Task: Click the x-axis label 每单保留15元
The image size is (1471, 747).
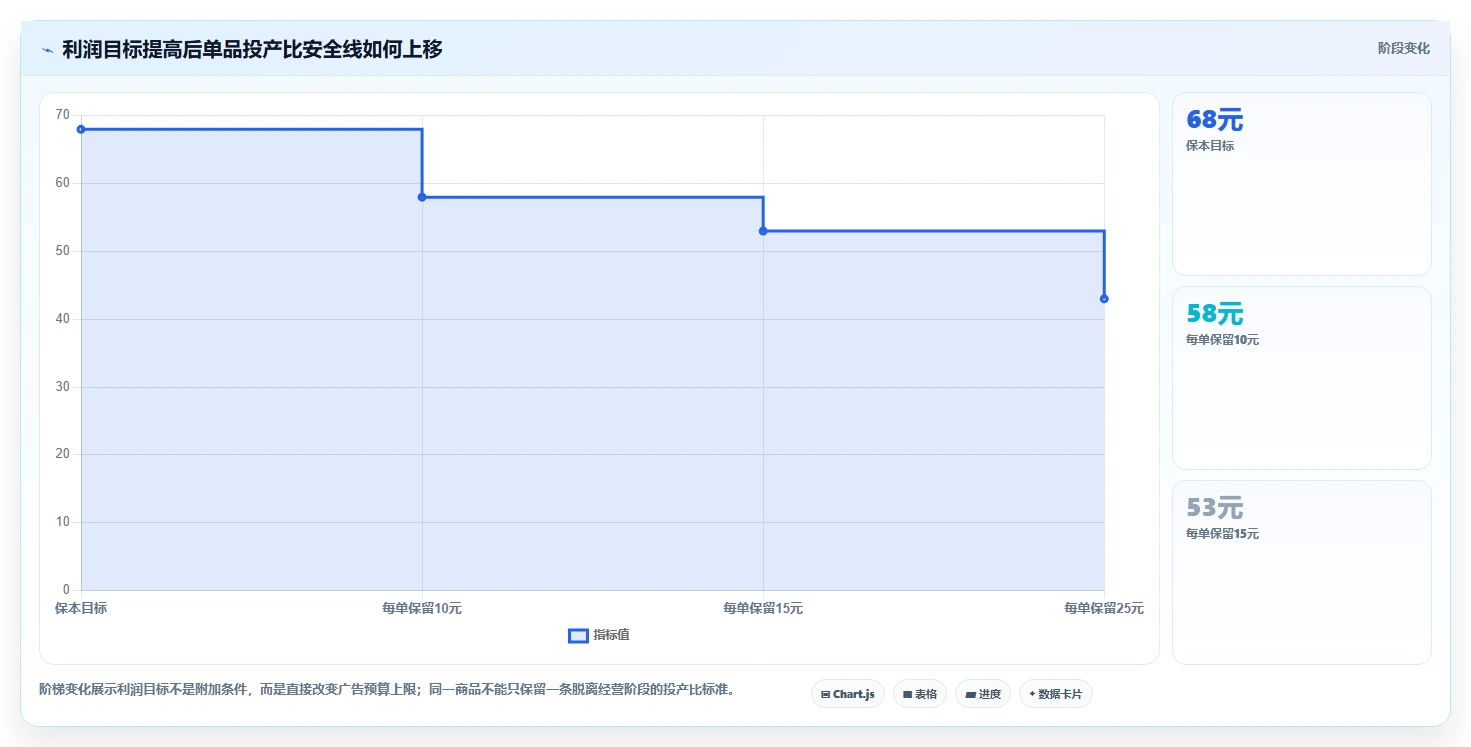Action: coord(763,608)
